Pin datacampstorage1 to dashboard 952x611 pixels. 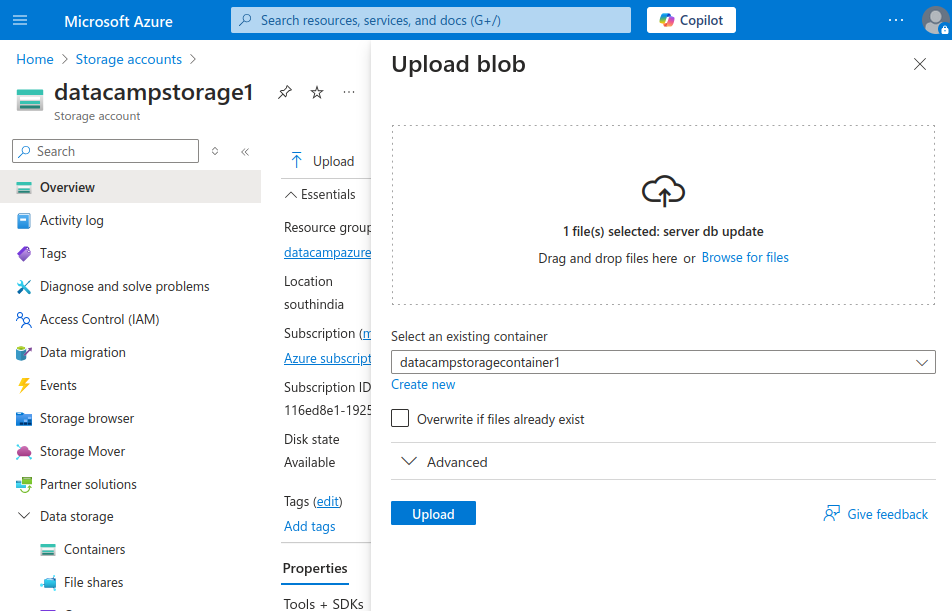[x=285, y=92]
